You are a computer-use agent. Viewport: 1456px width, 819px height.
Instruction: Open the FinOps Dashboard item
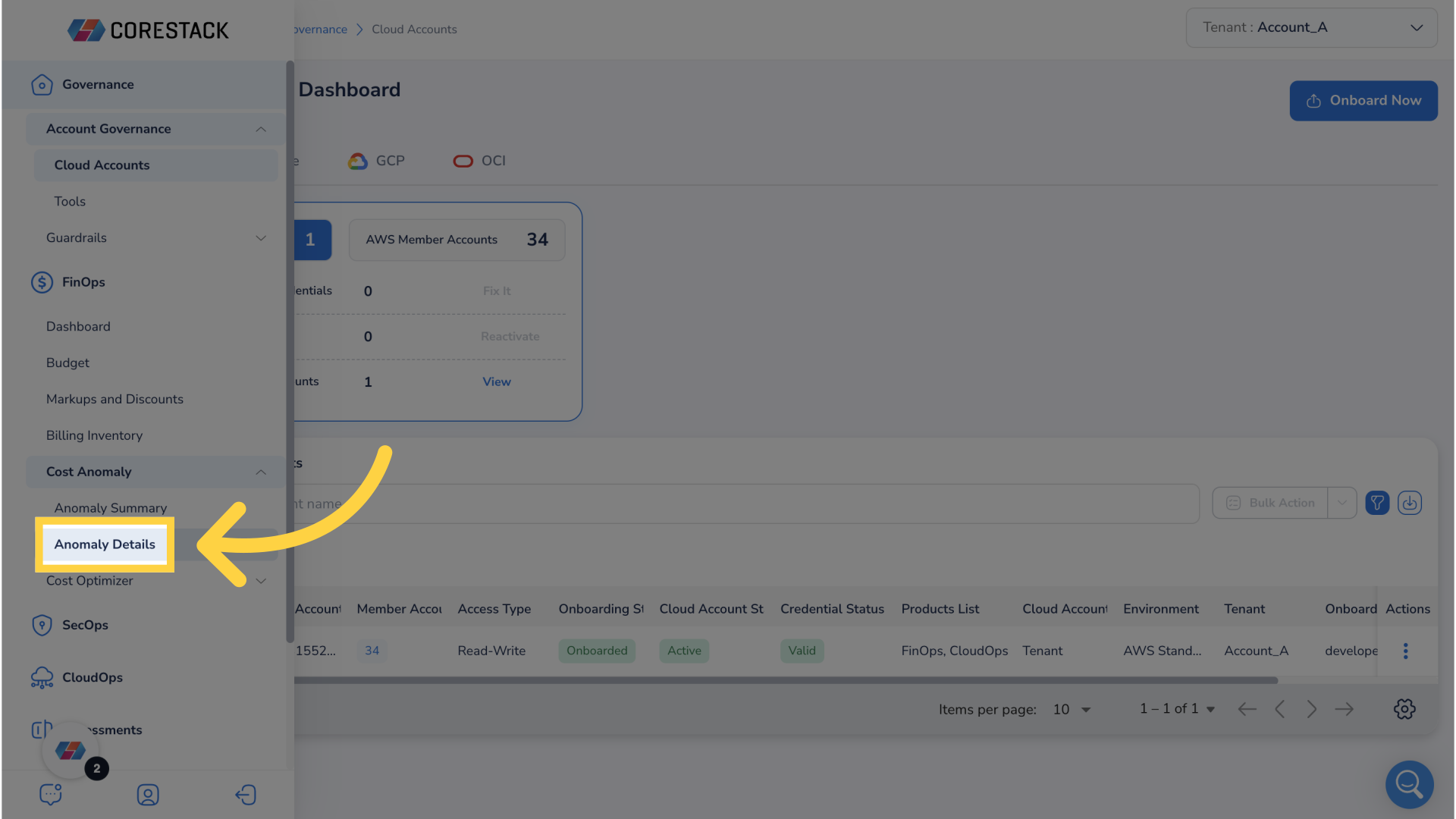(78, 327)
